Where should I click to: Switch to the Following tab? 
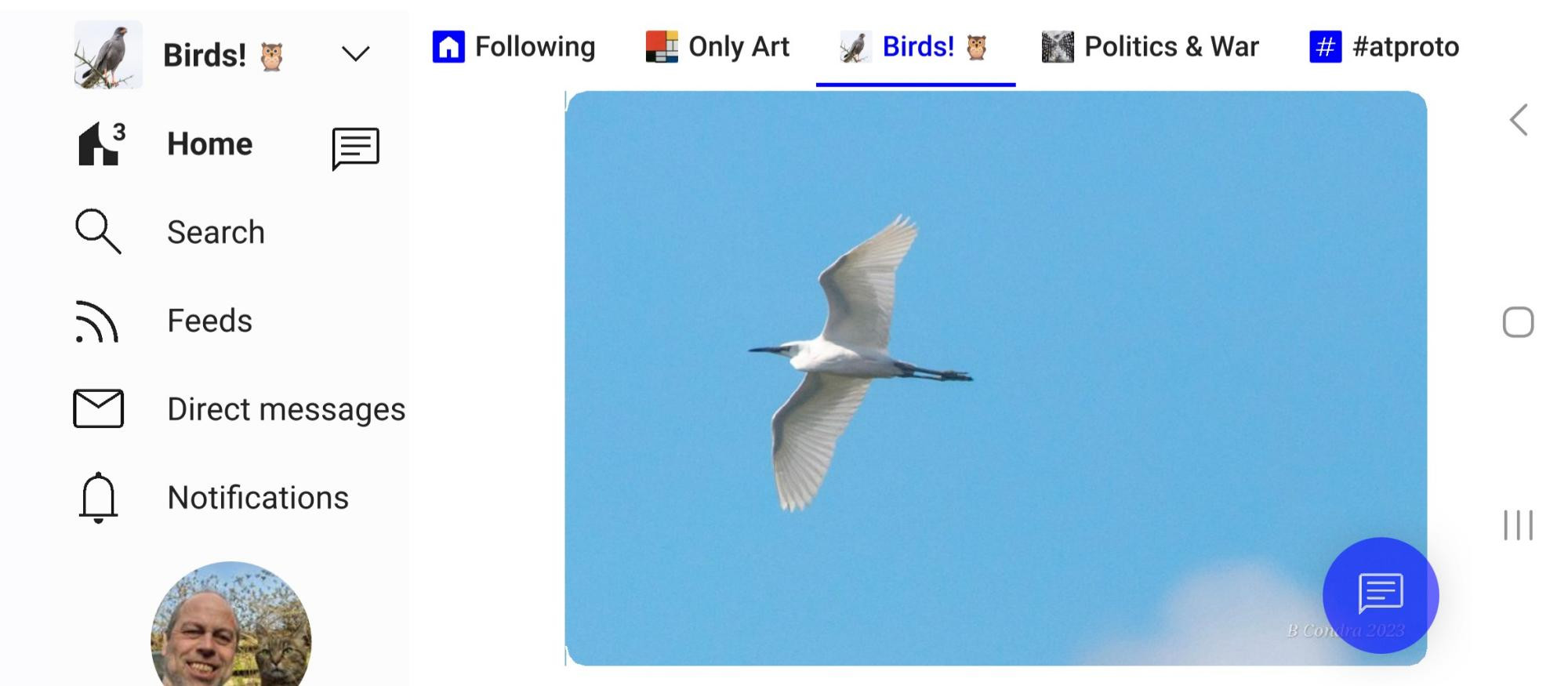(x=514, y=47)
